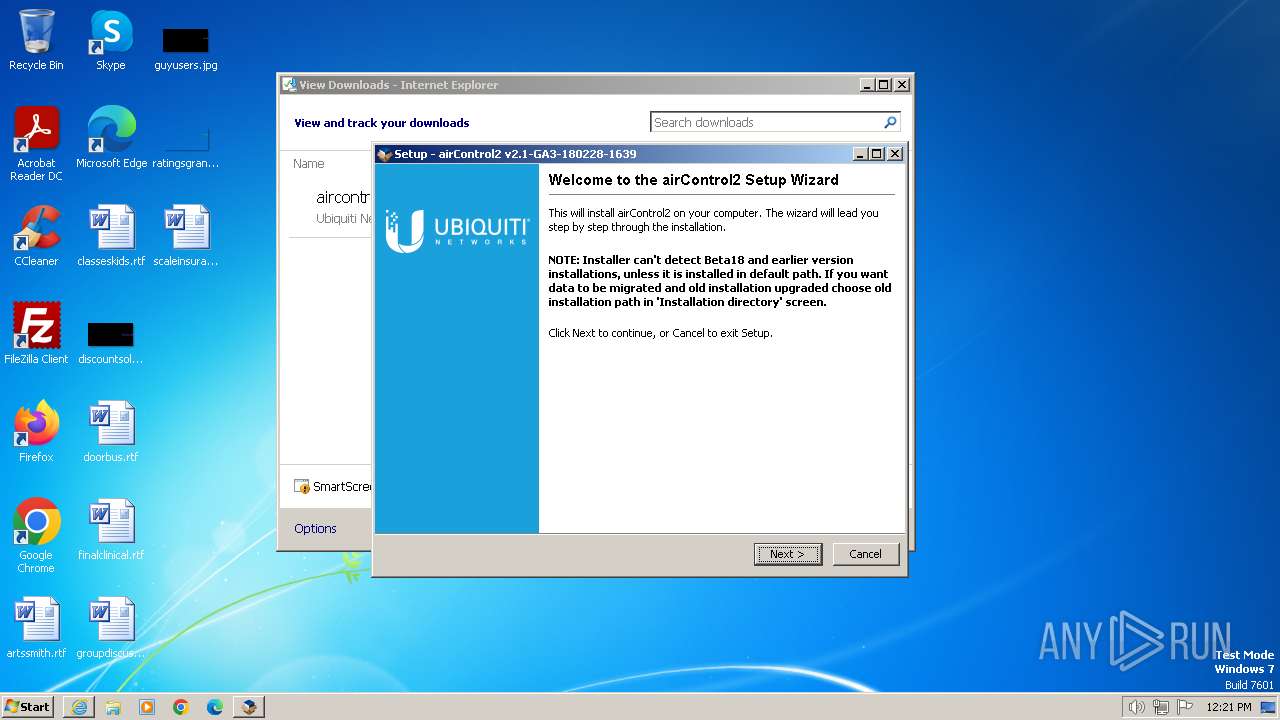
Task: Open Skype desktop shortcut
Action: coord(110,40)
